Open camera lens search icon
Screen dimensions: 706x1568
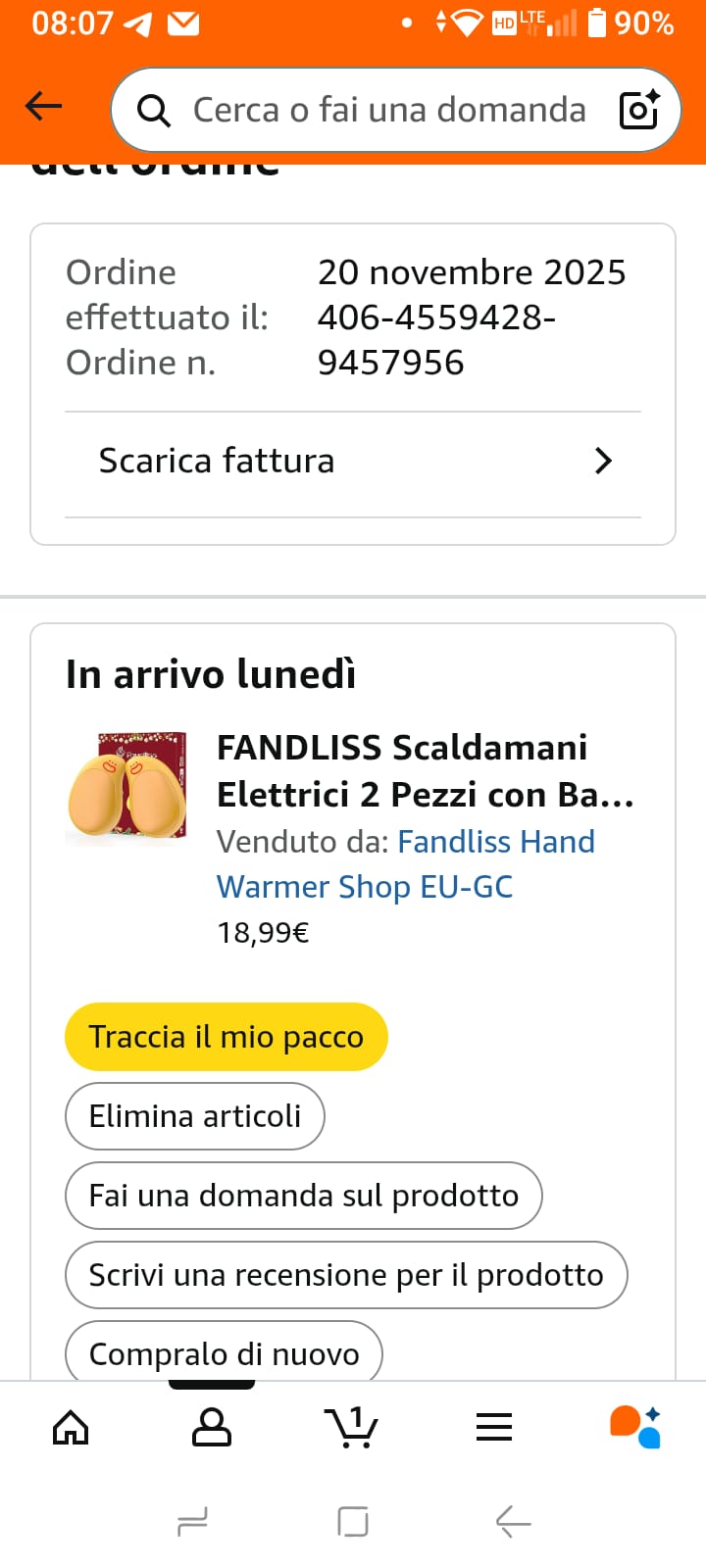639,110
